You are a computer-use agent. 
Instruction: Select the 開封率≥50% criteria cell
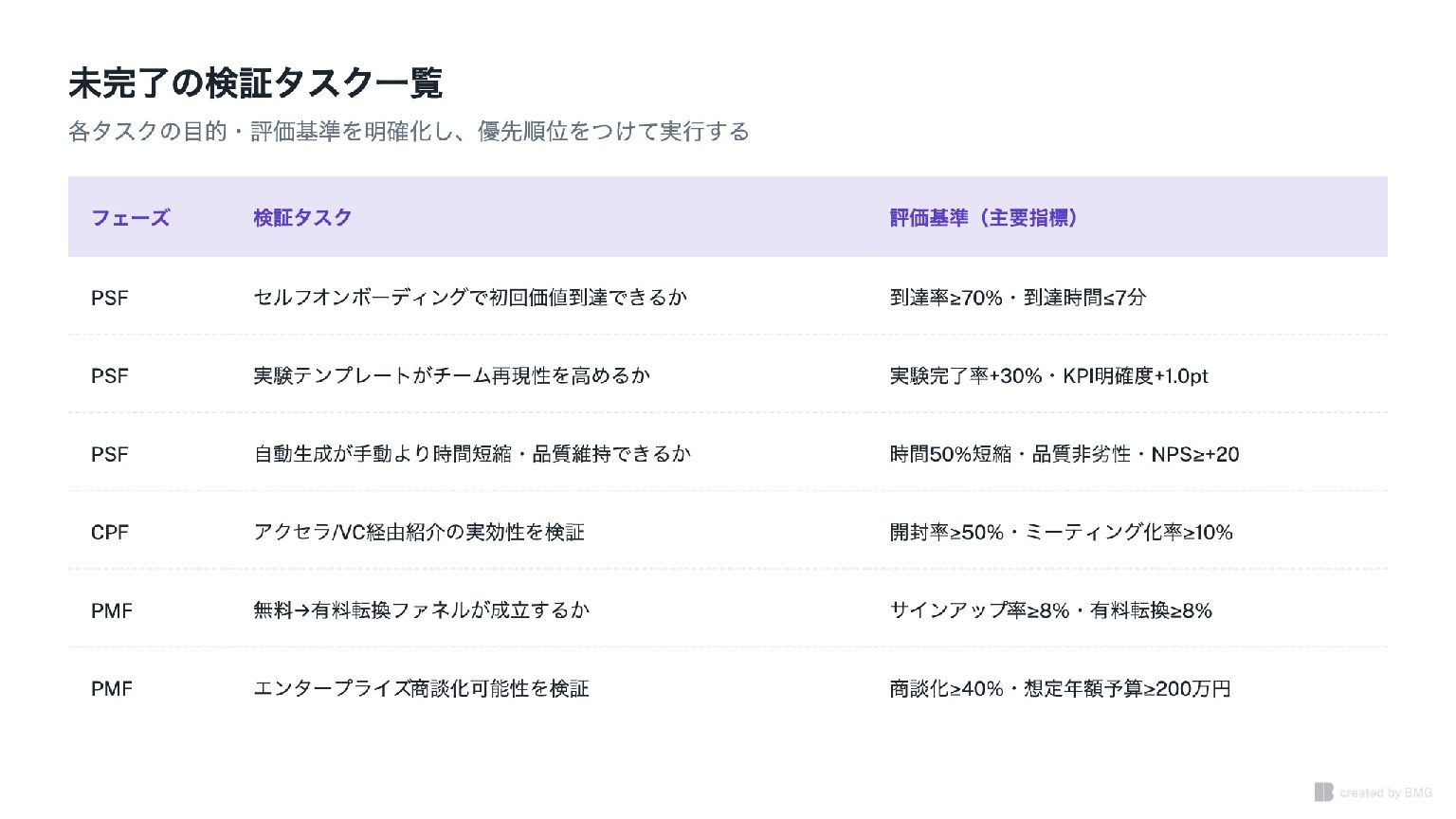[1061, 533]
